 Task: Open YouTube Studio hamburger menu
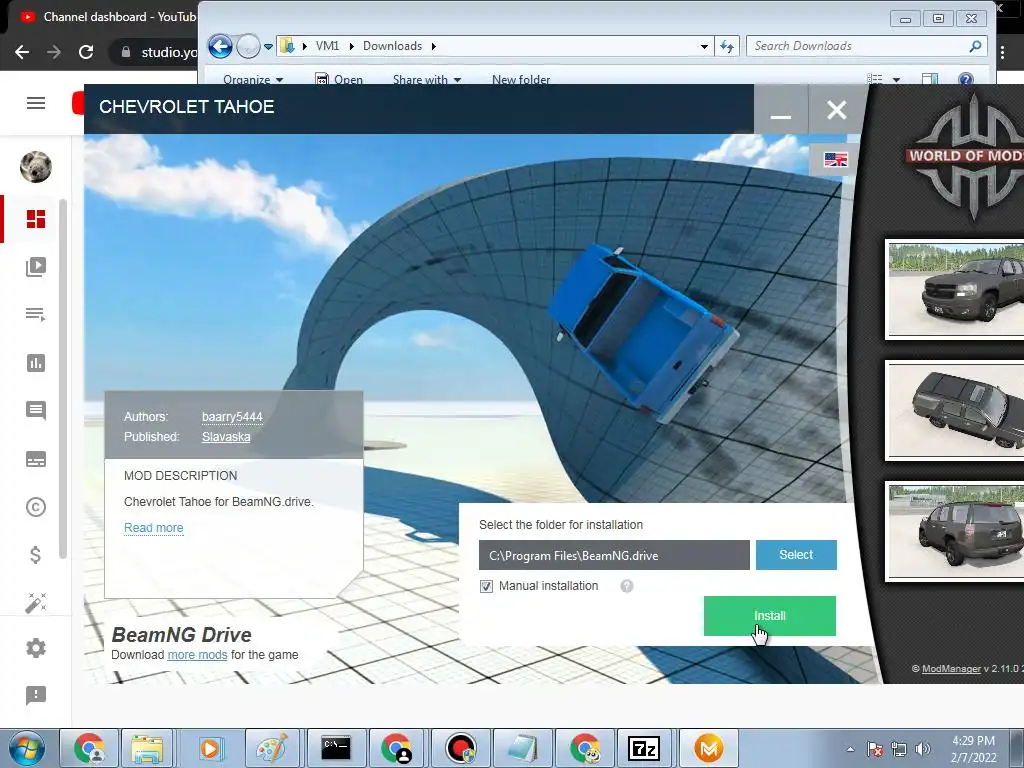tap(36, 103)
